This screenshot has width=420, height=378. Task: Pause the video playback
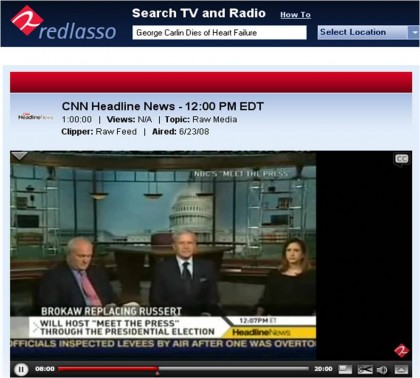point(21,369)
